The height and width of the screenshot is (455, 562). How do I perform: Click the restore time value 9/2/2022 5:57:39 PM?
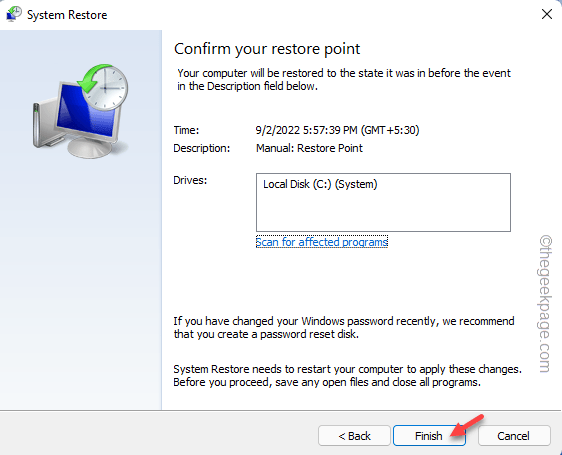(x=306, y=130)
